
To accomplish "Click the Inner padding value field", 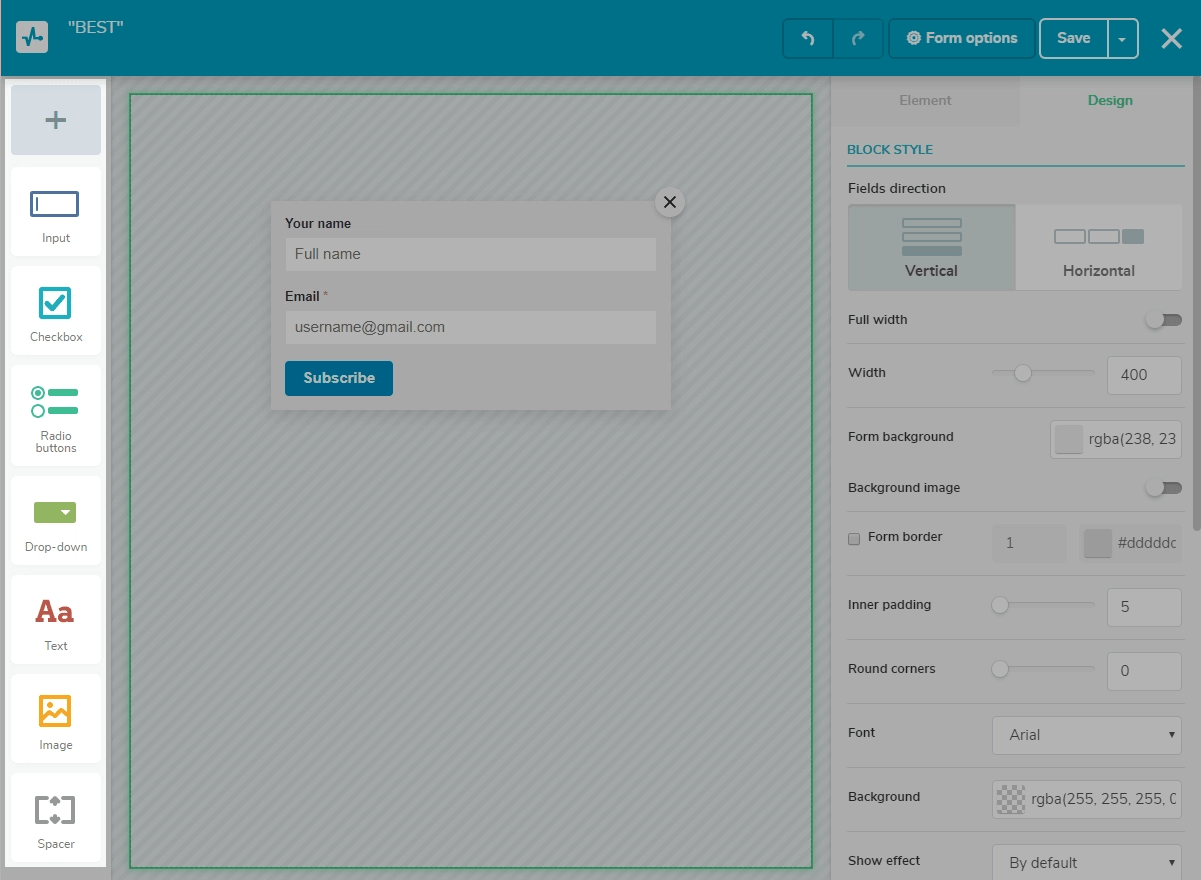I will point(1144,607).
